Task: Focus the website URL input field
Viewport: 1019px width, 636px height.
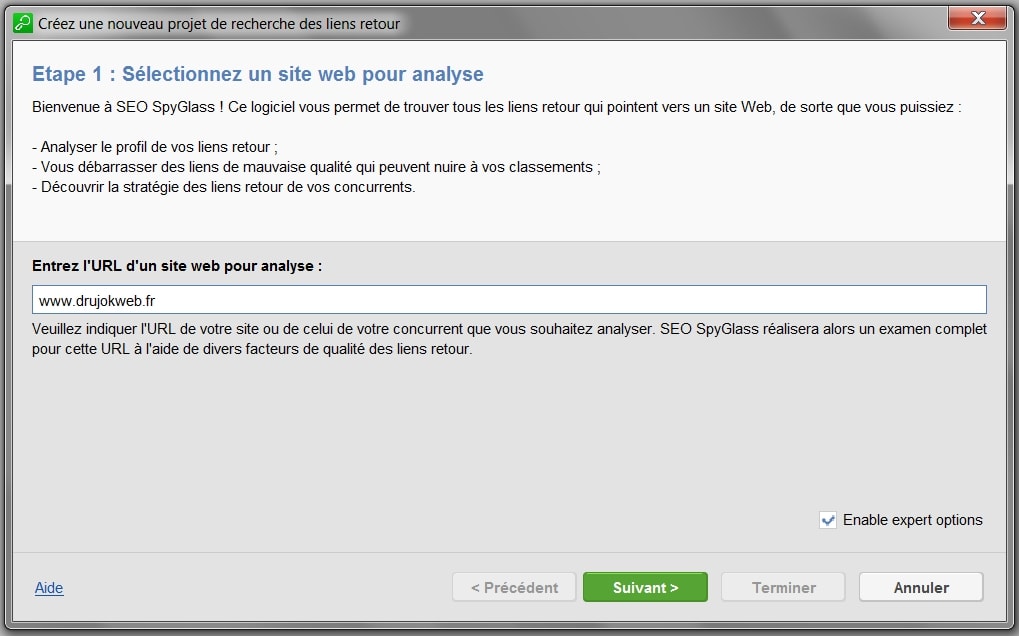Action: pyautogui.click(x=509, y=300)
